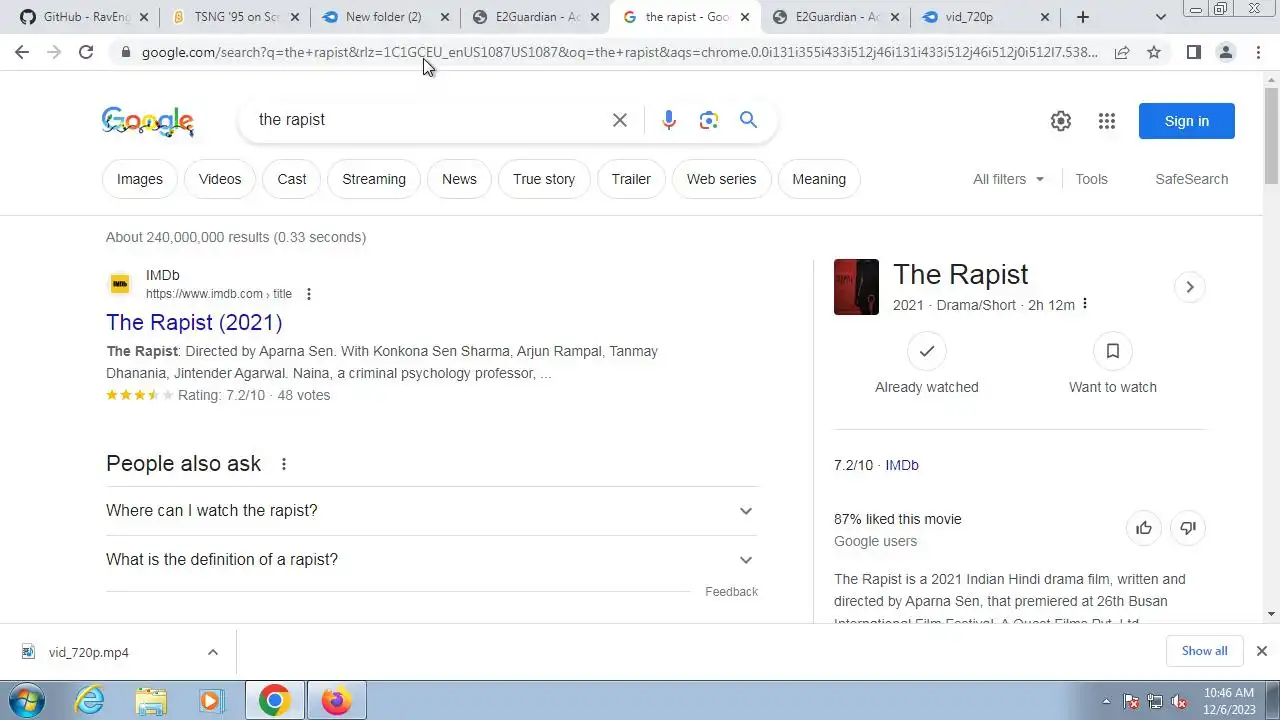Launch Internet Explorer from taskbar
The image size is (1280, 720).
click(90, 700)
